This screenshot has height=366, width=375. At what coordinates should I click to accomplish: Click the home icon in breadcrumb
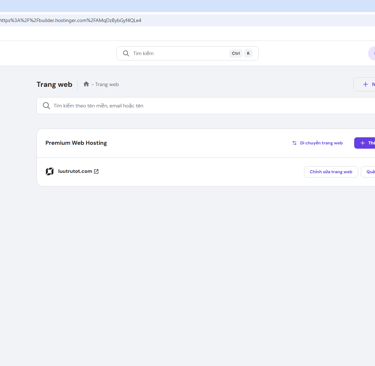pos(86,84)
